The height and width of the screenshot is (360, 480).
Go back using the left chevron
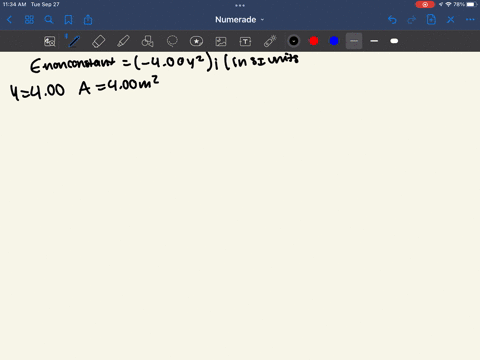pos(9,20)
